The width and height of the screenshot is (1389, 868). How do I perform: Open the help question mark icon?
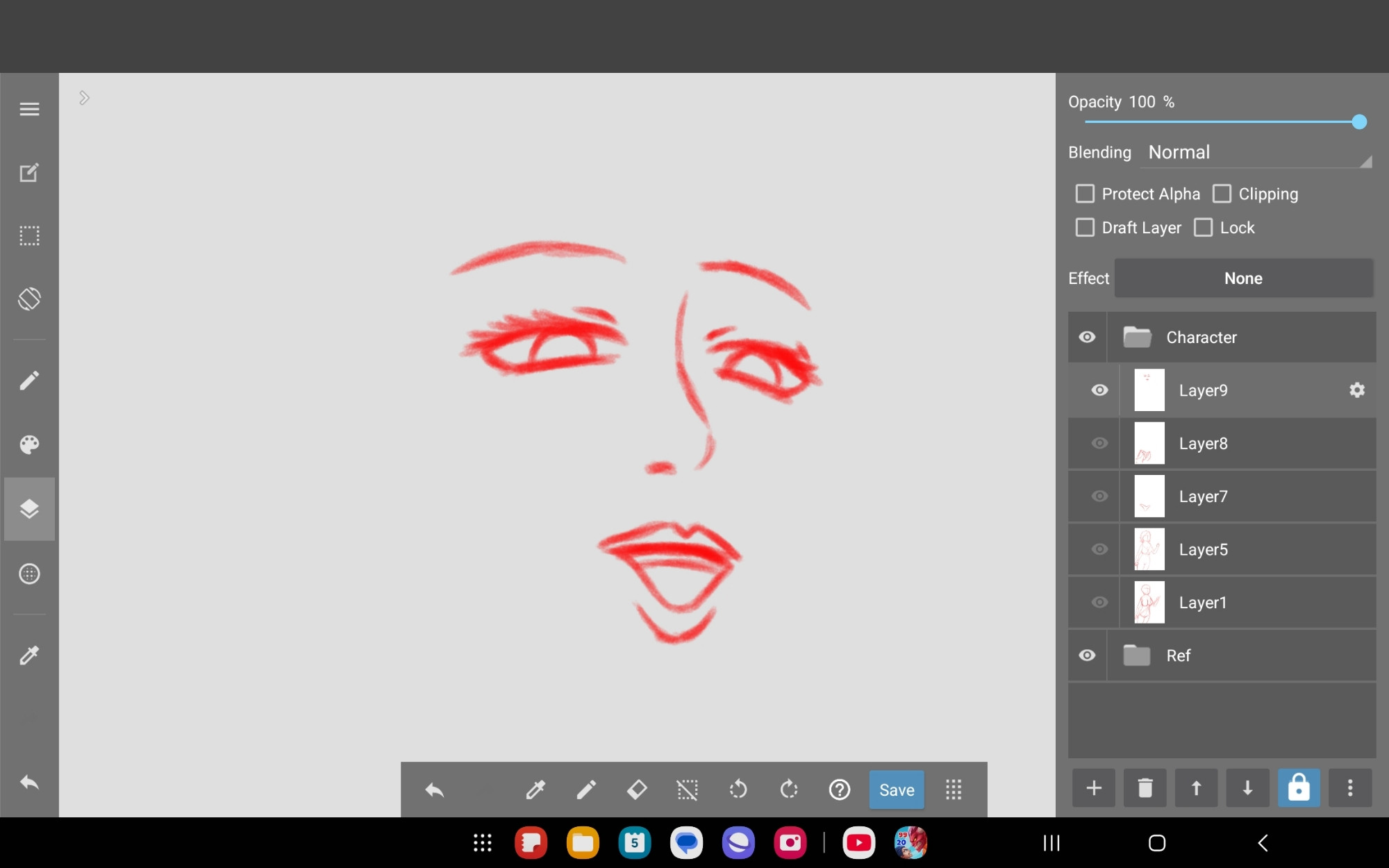pyautogui.click(x=840, y=790)
